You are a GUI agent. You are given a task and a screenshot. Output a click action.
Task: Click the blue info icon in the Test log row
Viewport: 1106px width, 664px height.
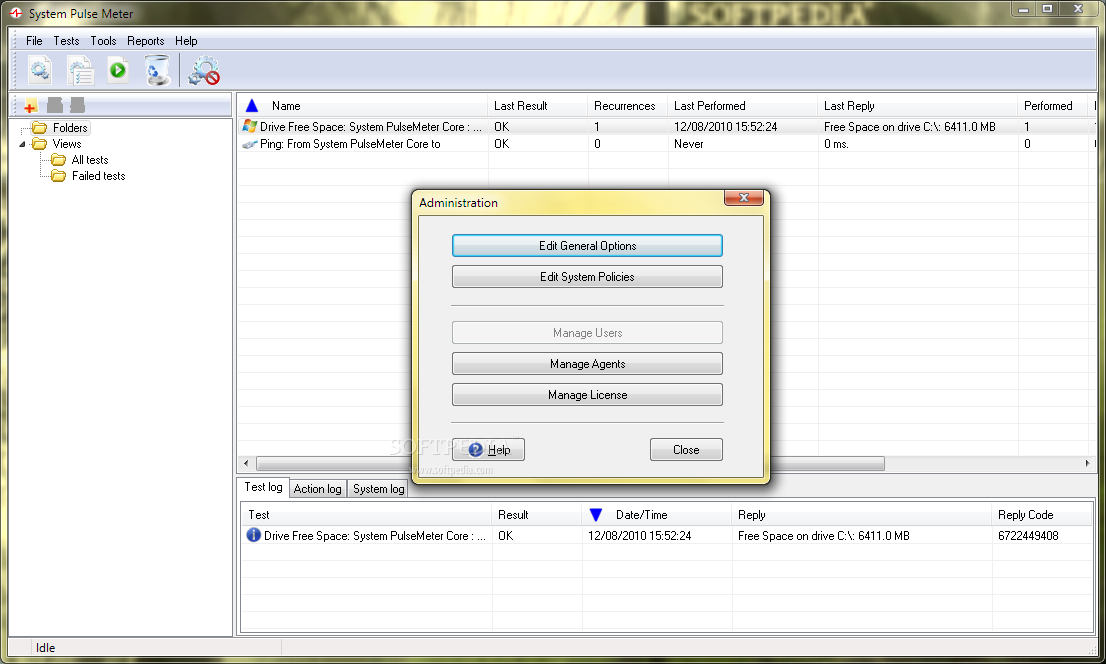point(253,536)
